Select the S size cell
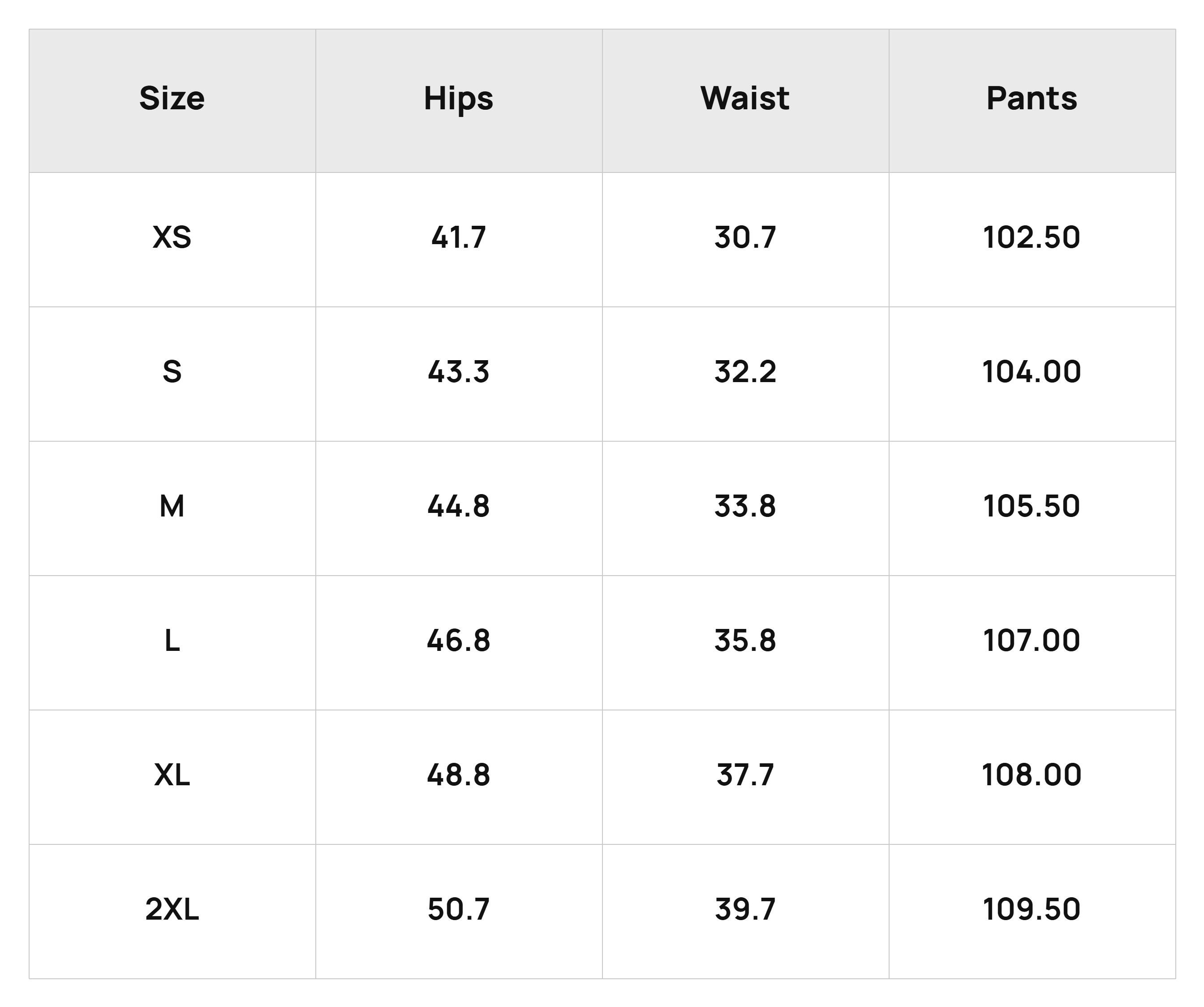1204x1007 pixels. (172, 374)
